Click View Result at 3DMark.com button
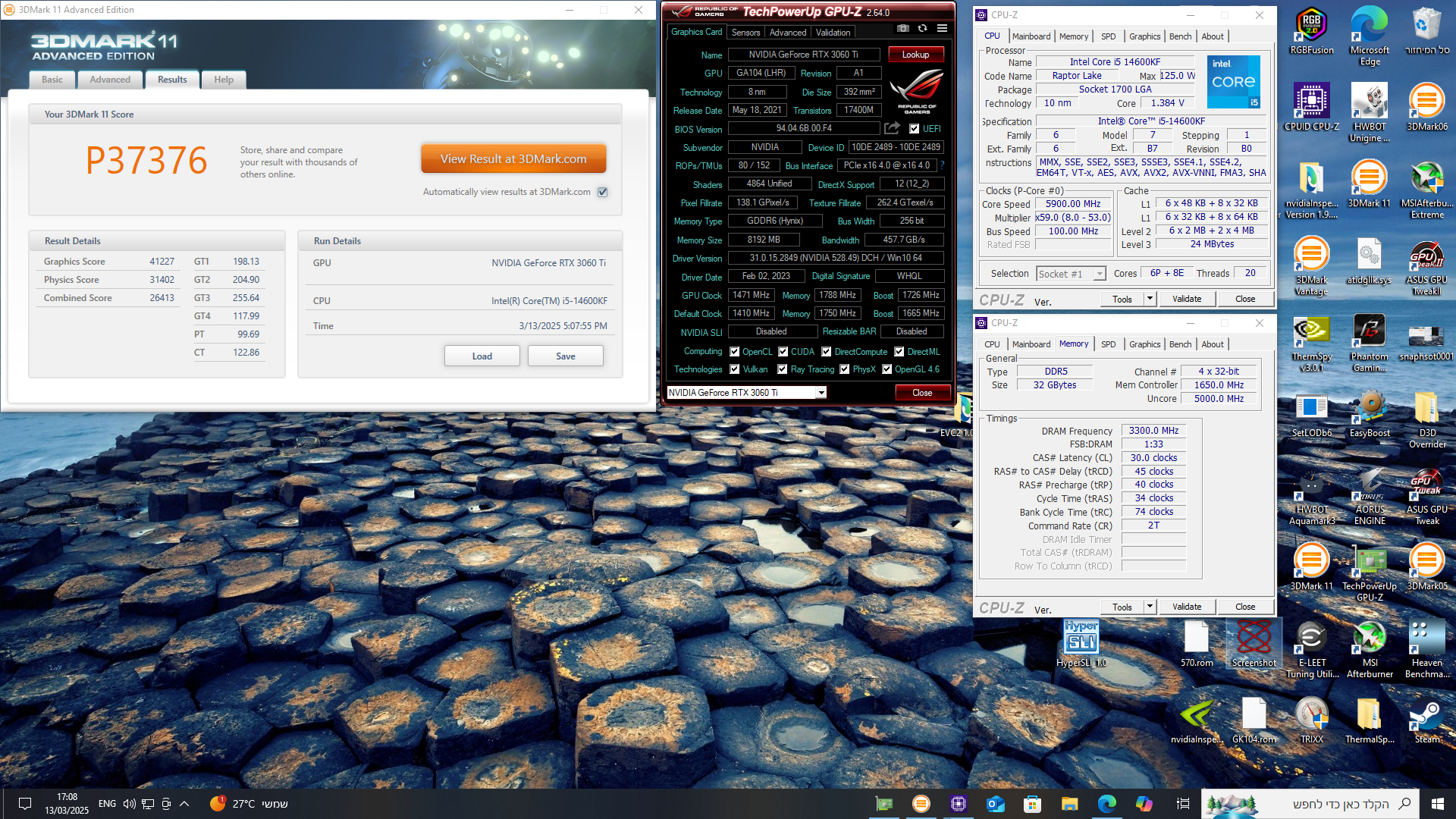The image size is (1456, 819). 513,159
